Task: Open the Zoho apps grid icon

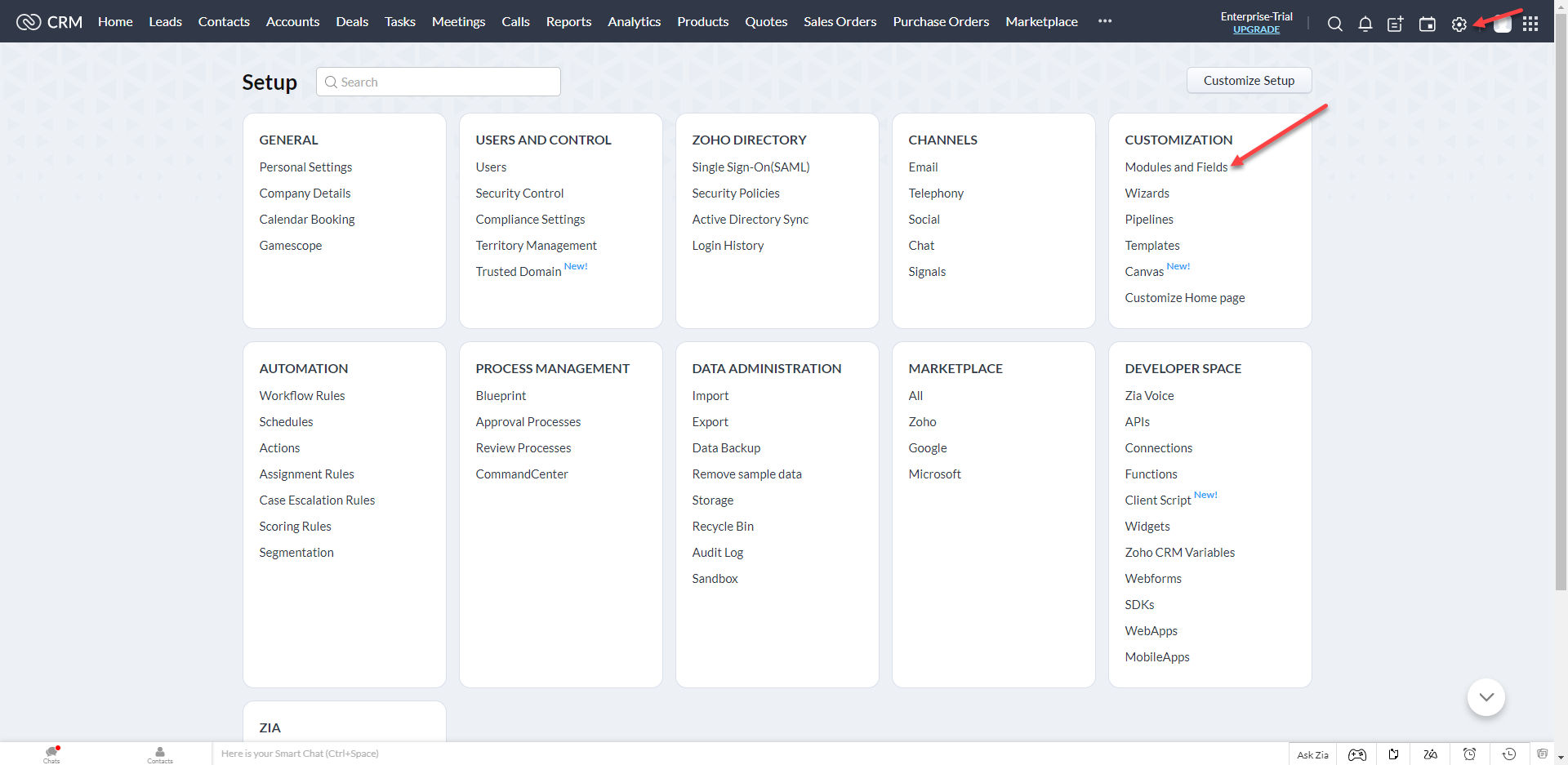Action: 1530,24
